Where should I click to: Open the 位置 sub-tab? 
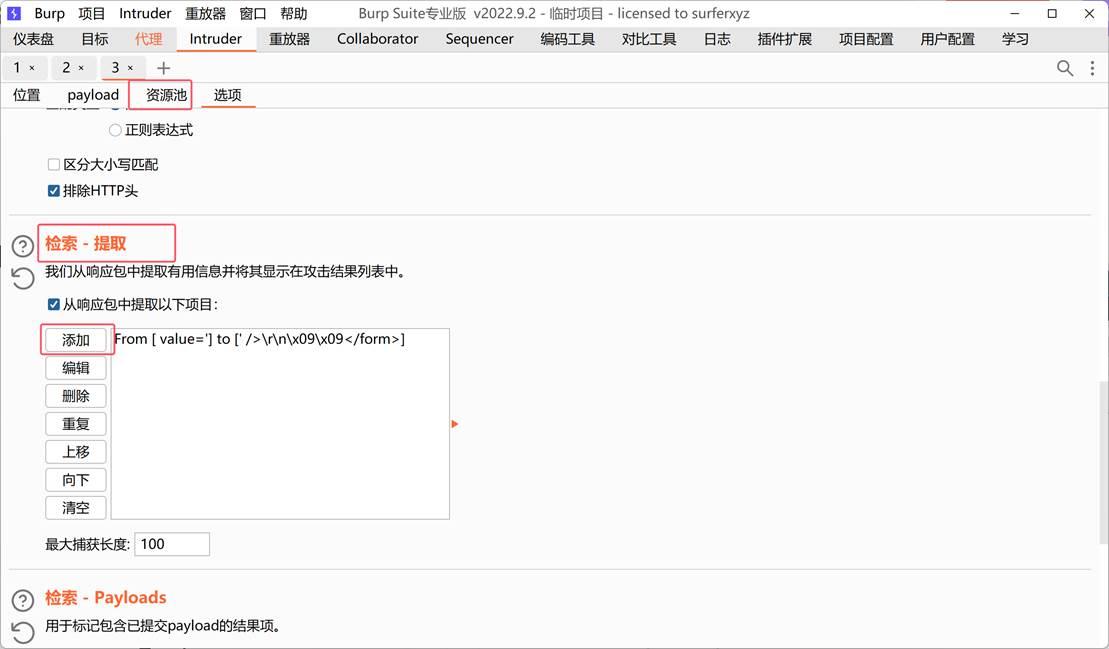pyautogui.click(x=27, y=95)
